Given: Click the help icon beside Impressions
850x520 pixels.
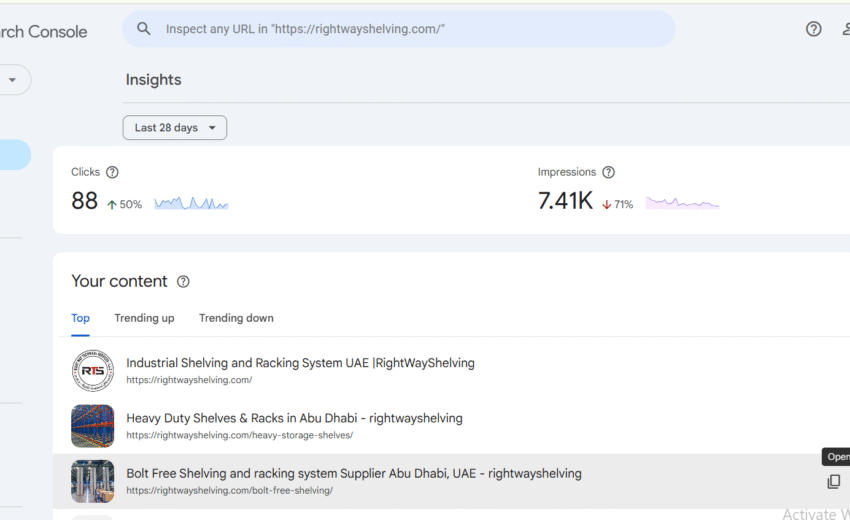Looking at the screenshot, I should [x=608, y=172].
